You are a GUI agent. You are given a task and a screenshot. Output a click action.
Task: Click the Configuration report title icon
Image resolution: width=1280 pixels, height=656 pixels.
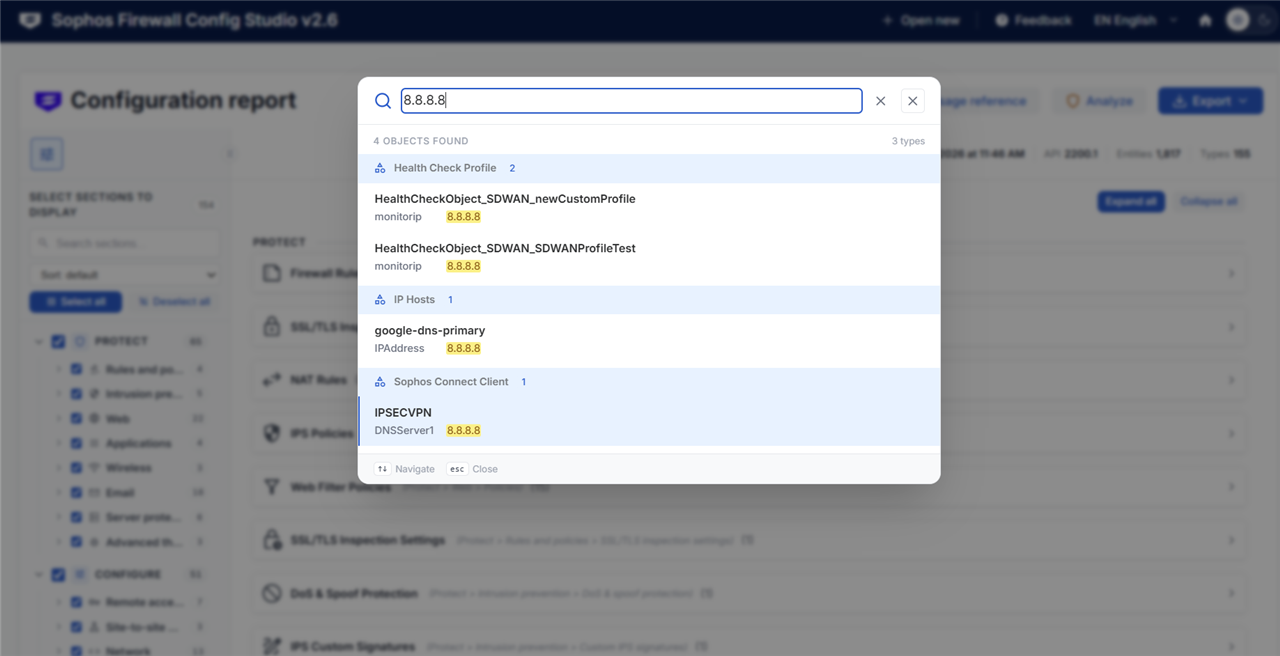tap(47, 101)
